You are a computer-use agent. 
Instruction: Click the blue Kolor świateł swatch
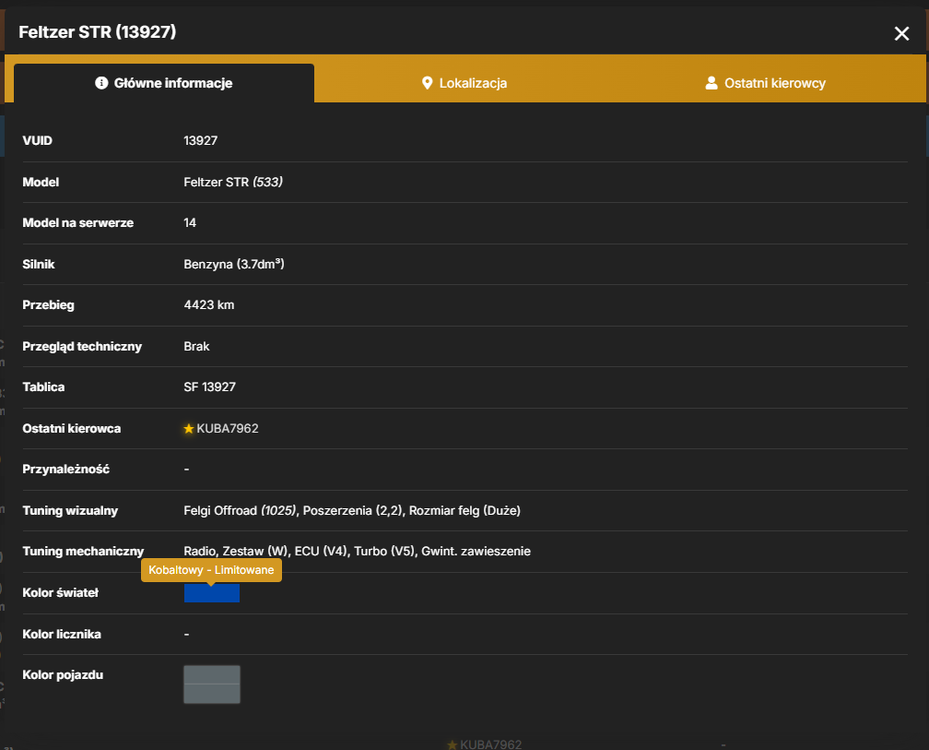212,593
